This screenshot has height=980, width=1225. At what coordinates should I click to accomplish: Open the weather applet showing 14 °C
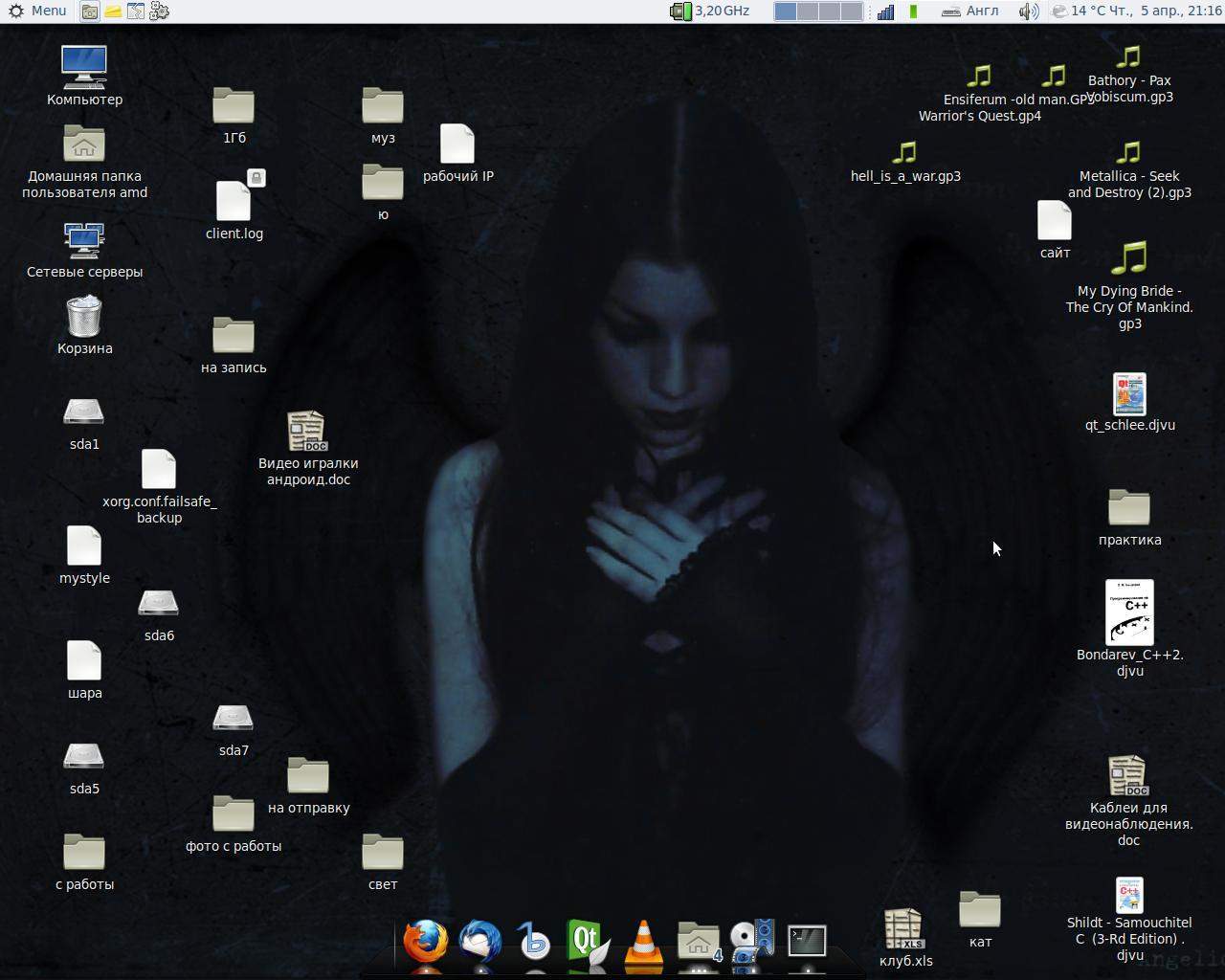[1090, 11]
